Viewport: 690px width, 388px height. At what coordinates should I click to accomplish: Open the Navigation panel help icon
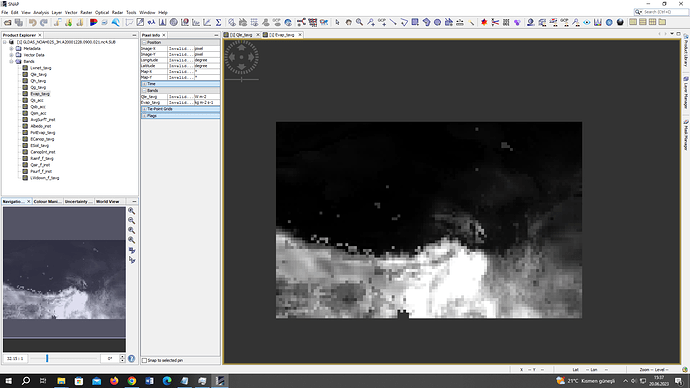[131, 359]
